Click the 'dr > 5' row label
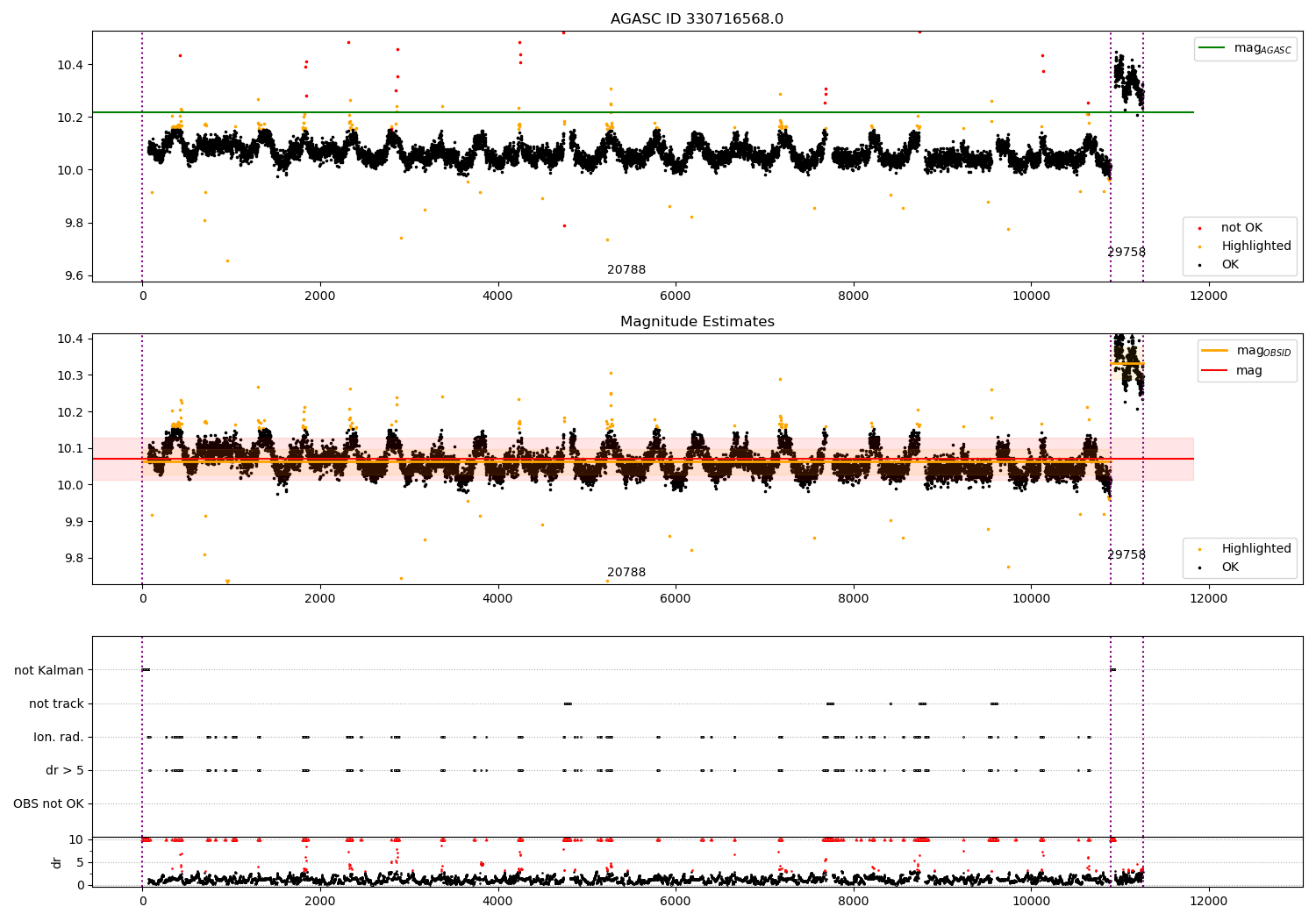 pyautogui.click(x=65, y=770)
